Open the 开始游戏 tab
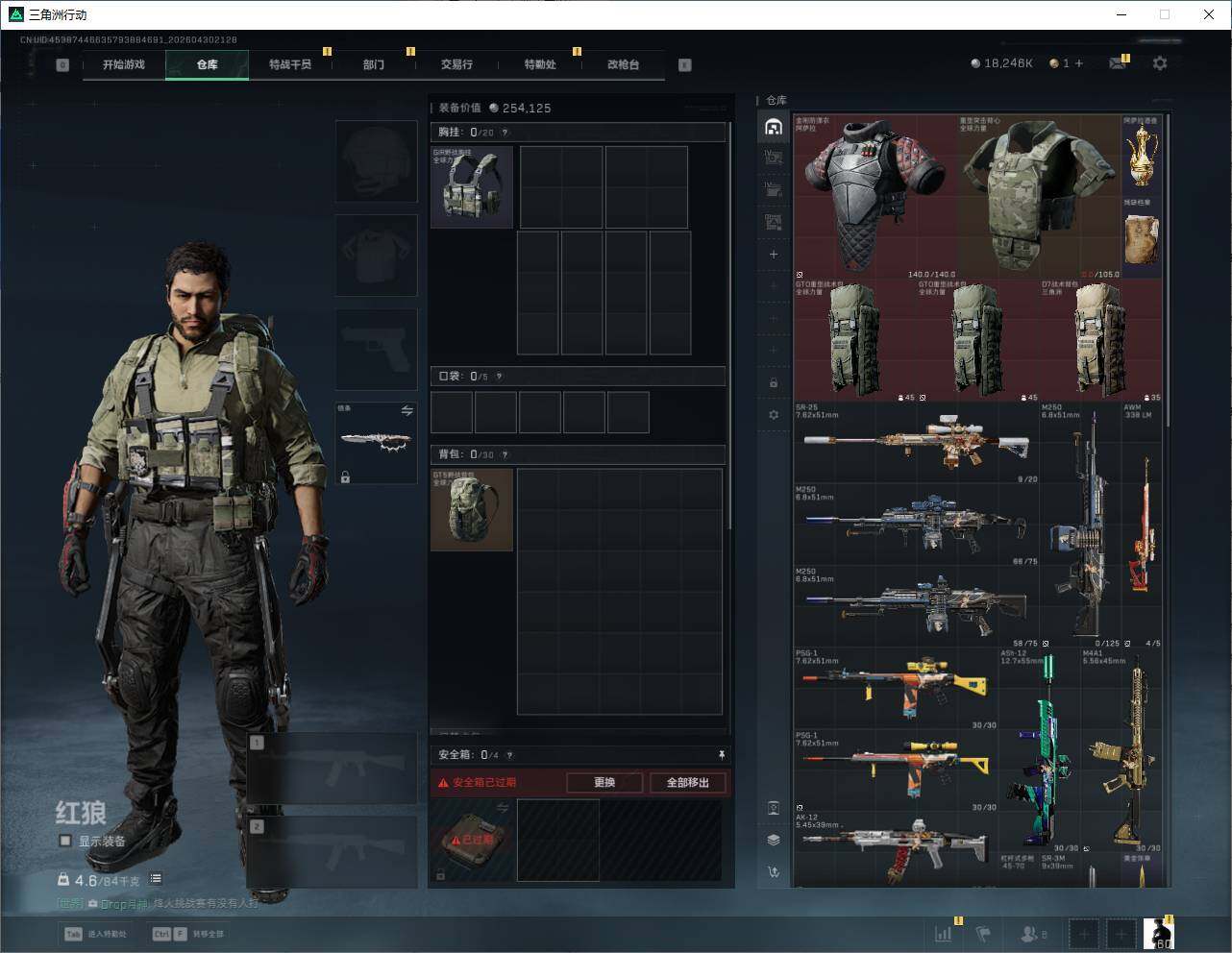This screenshot has width=1232, height=953. click(x=124, y=64)
